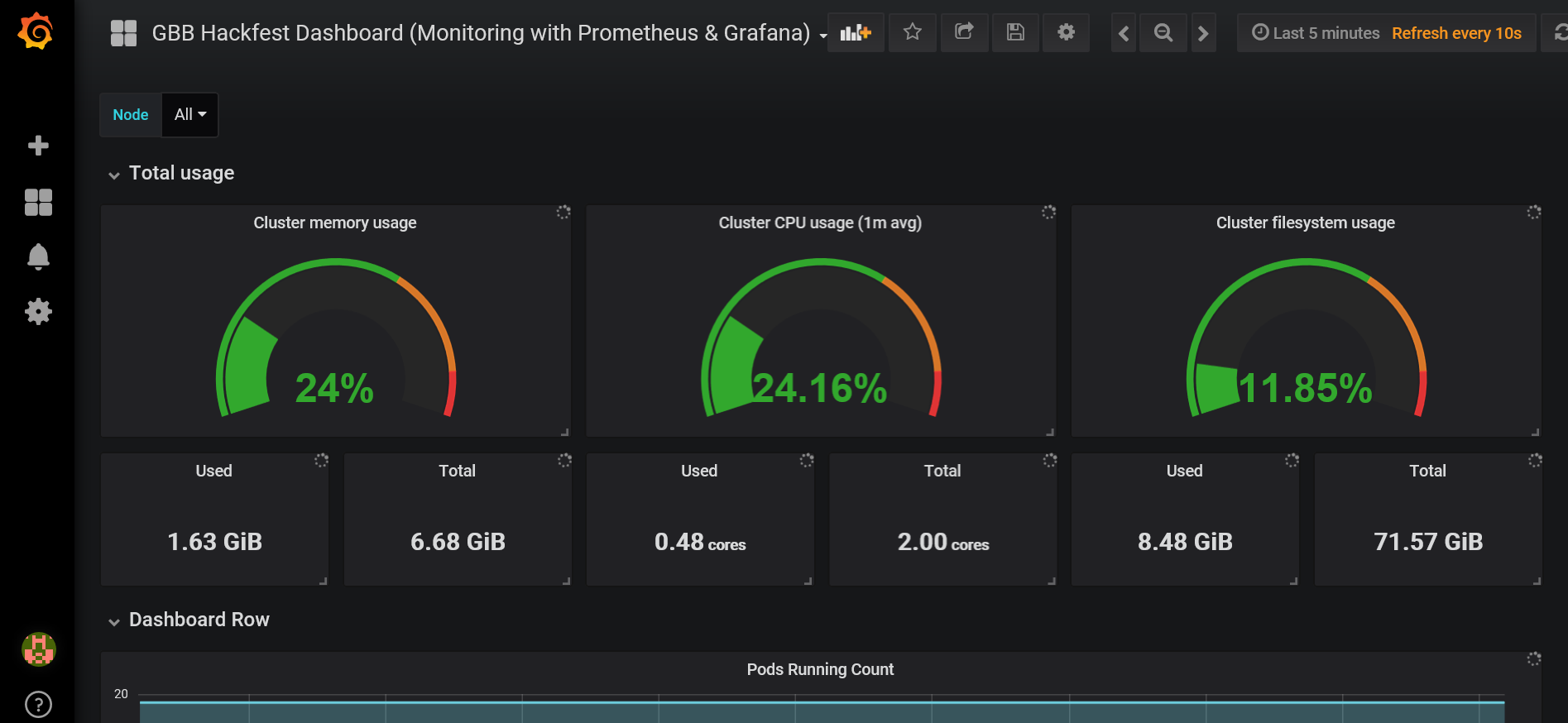The image size is (1568, 723).
Task: Open Cluster memory usage panel title menu
Action: point(335,223)
